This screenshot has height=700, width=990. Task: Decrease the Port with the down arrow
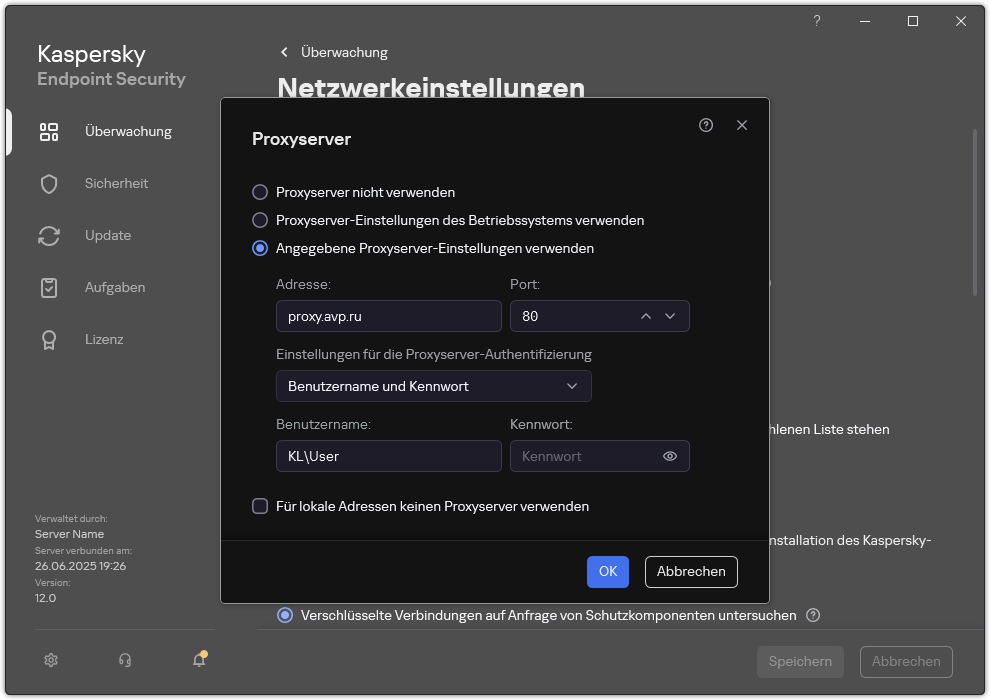tap(672, 316)
